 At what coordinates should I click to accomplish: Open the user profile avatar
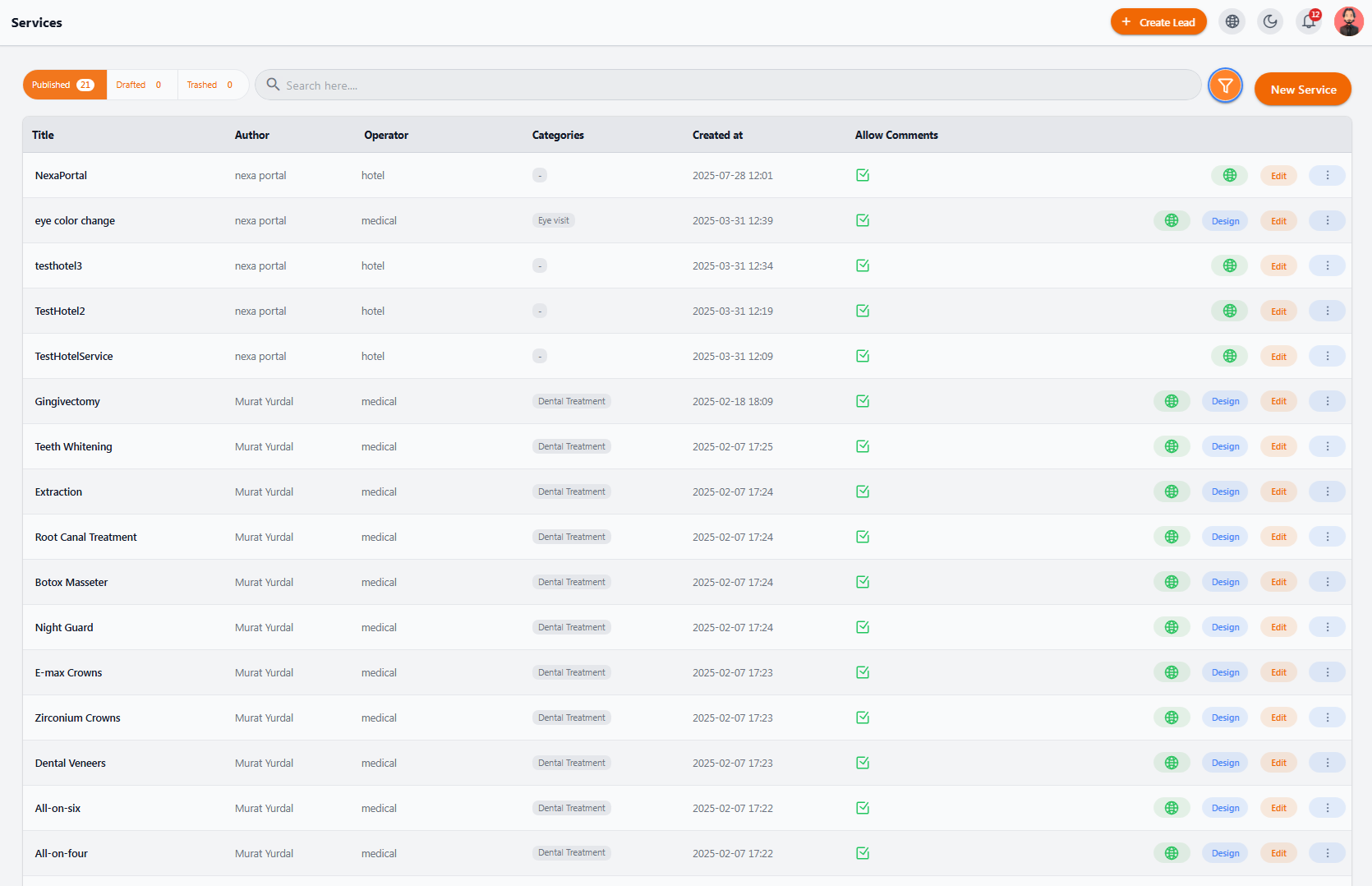pyautogui.click(x=1348, y=22)
